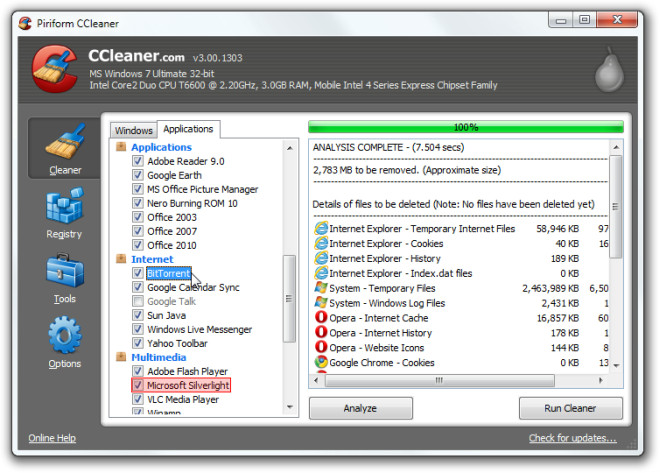Screen dimensions: 660x473
Task: Switch to the Applications tab
Action: [x=188, y=129]
